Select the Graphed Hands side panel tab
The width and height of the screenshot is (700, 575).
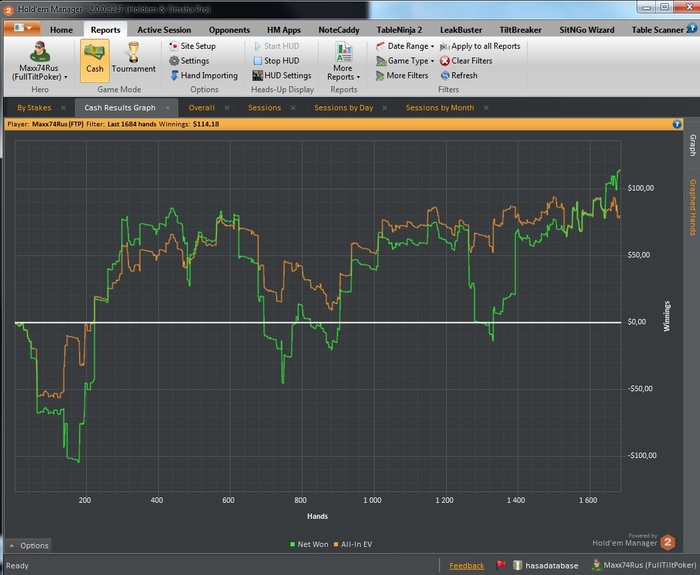tap(692, 207)
